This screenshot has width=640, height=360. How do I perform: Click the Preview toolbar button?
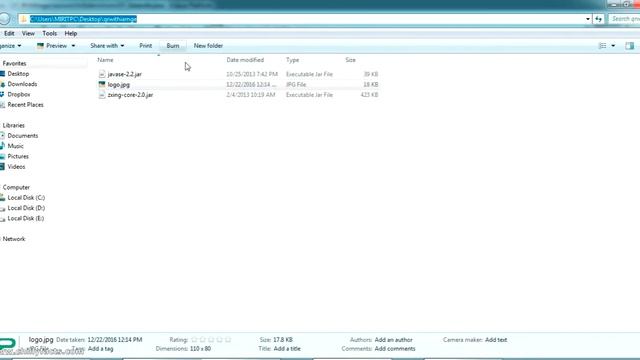pos(52,46)
